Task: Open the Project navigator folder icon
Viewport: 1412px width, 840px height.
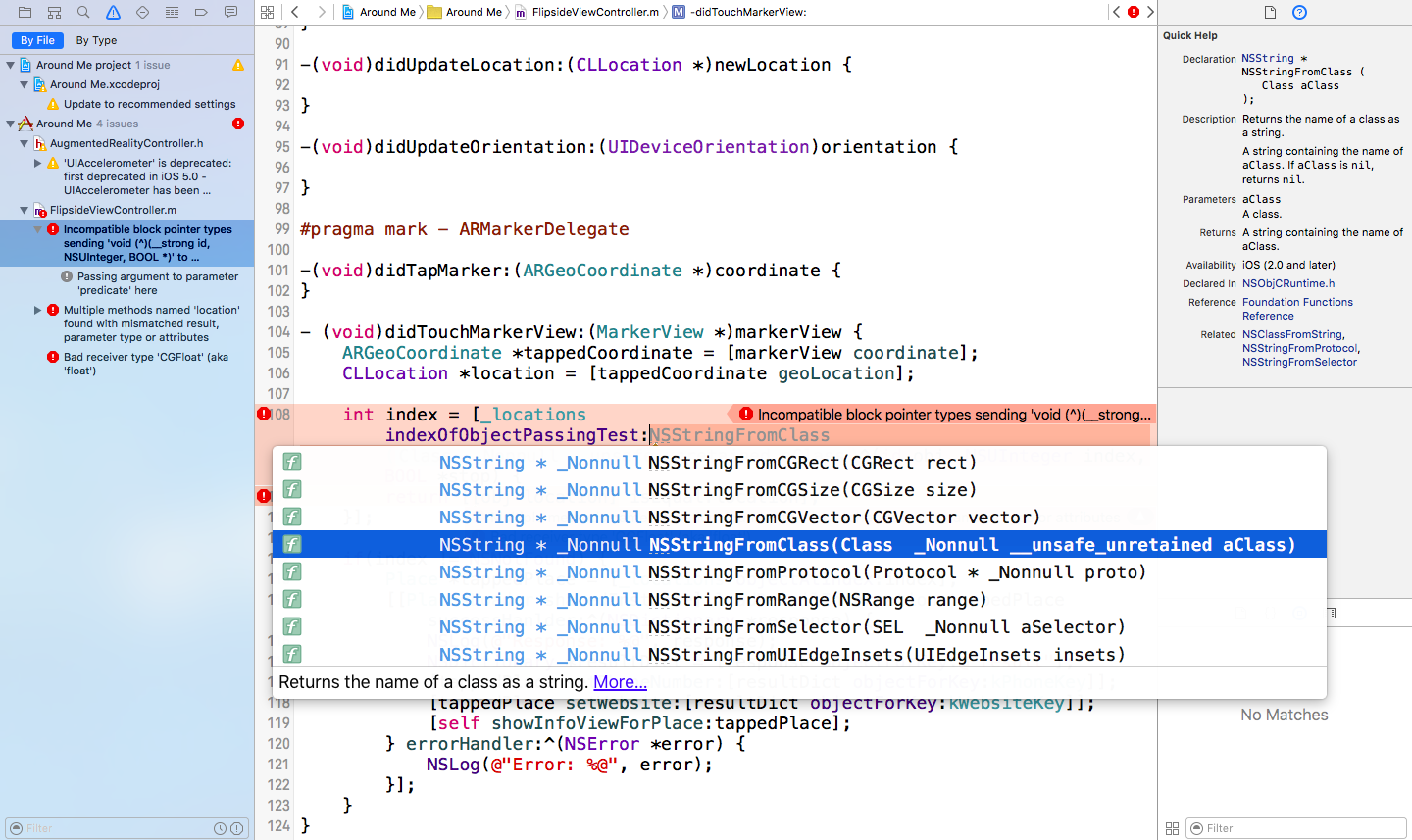Action: point(25,12)
